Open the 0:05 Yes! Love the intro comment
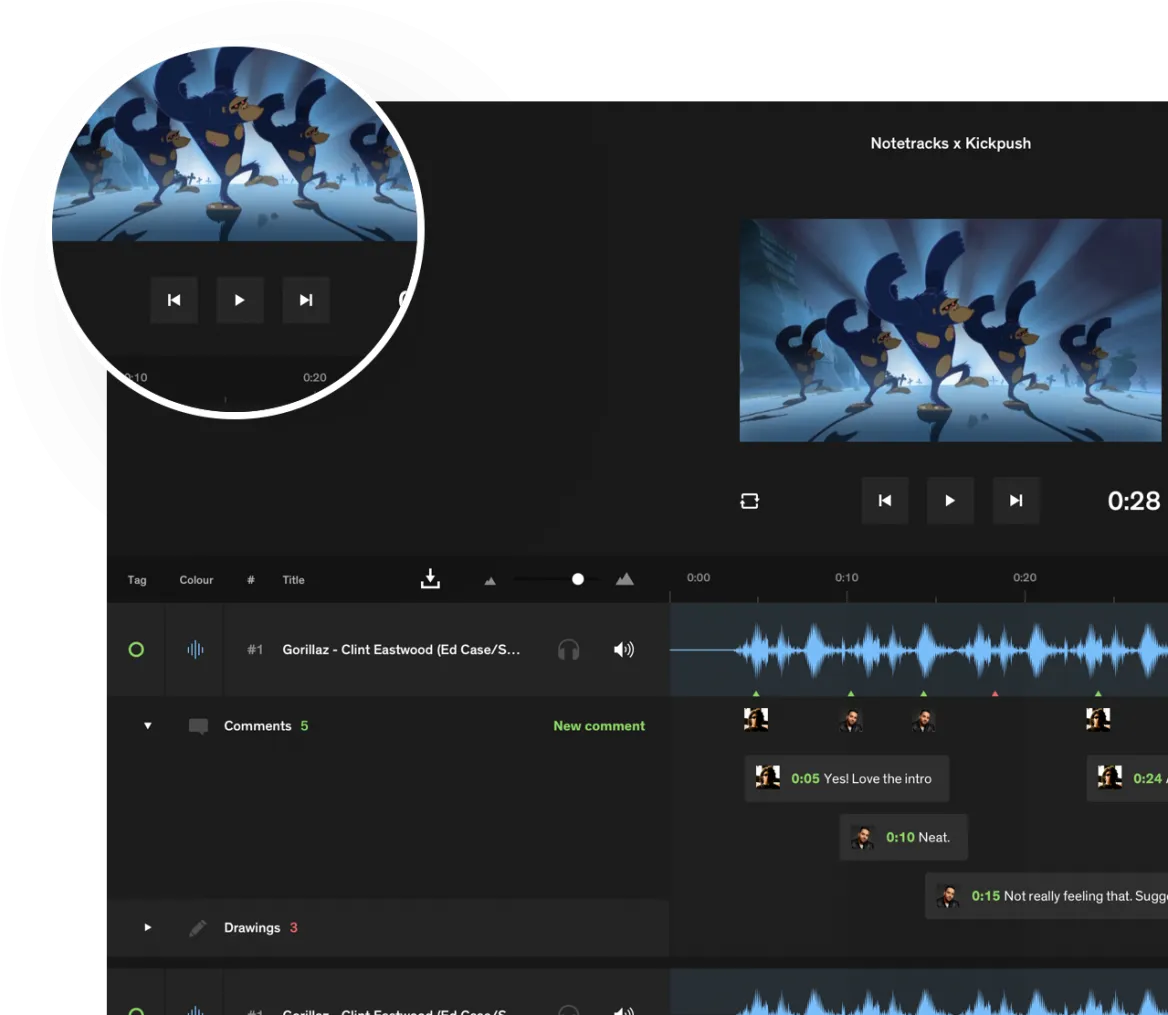The height and width of the screenshot is (1015, 1168). point(847,778)
